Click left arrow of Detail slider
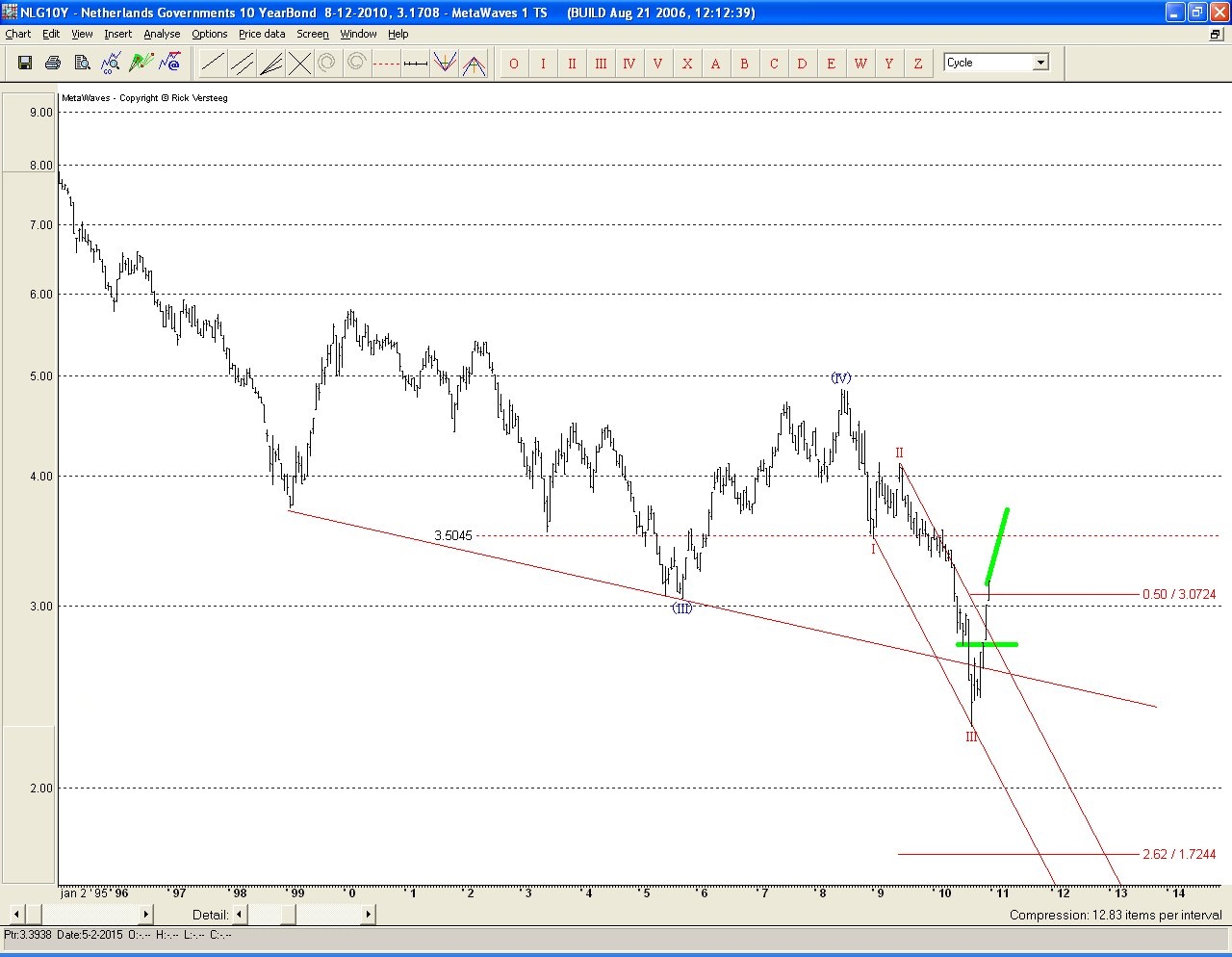Image resolution: width=1232 pixels, height=957 pixels. pos(240,914)
